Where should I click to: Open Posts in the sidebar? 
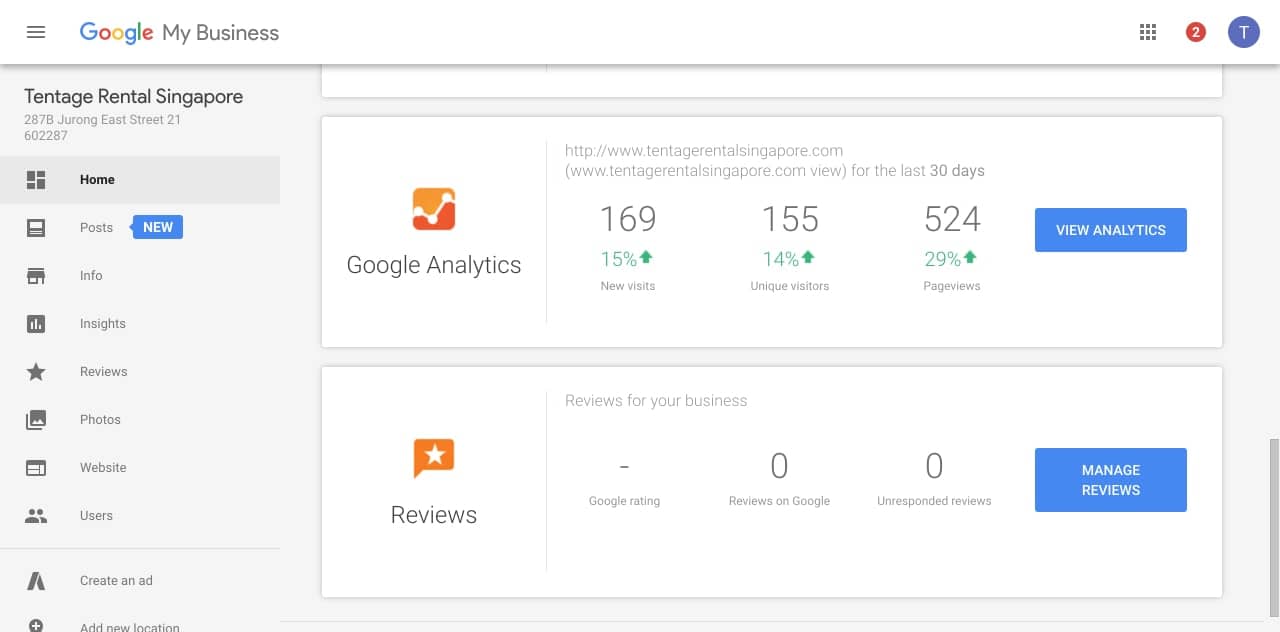(x=140, y=228)
